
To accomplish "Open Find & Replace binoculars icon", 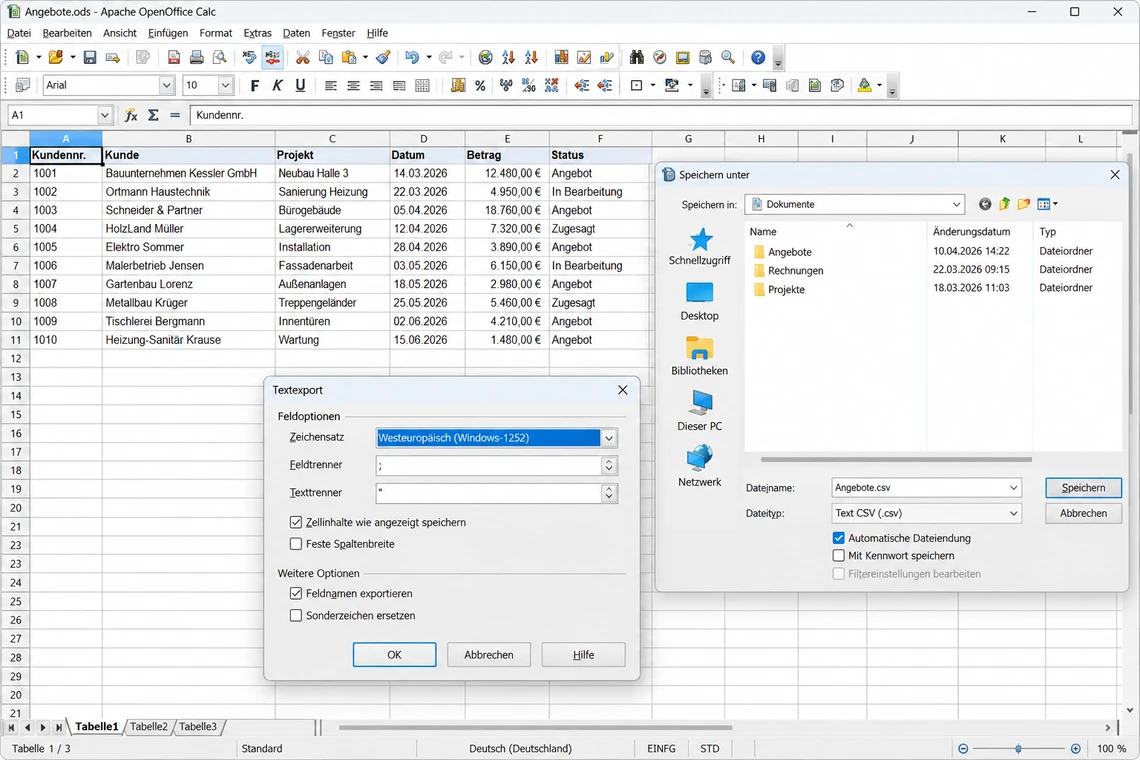I will click(x=637, y=57).
